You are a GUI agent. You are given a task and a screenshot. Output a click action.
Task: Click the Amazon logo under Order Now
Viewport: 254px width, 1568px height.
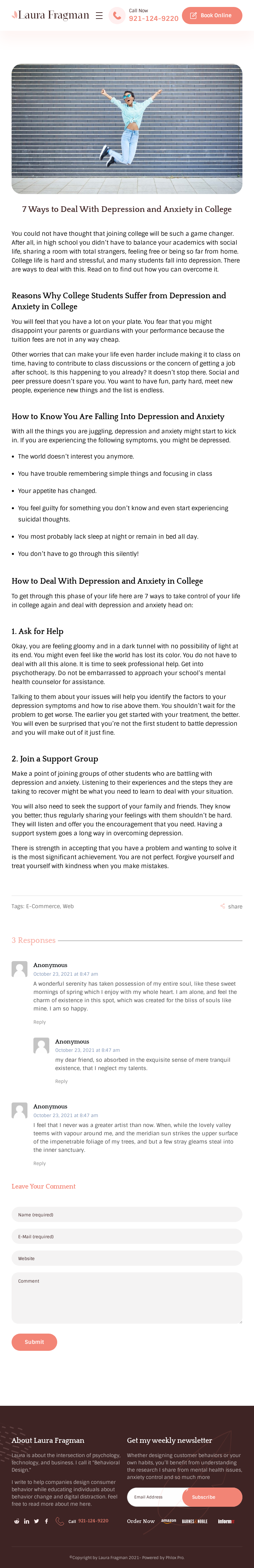pyautogui.click(x=168, y=1521)
